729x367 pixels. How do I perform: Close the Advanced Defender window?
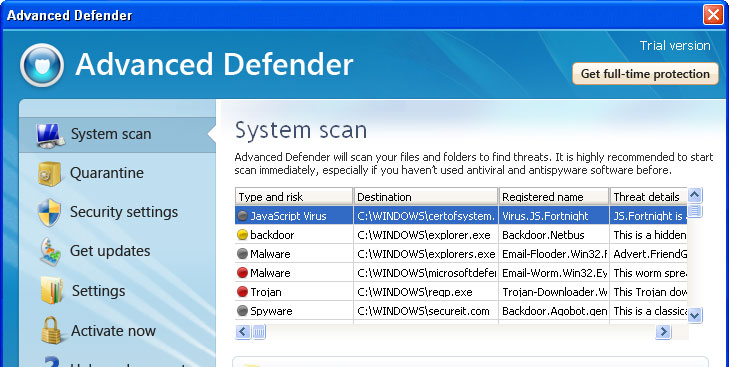tap(713, 15)
